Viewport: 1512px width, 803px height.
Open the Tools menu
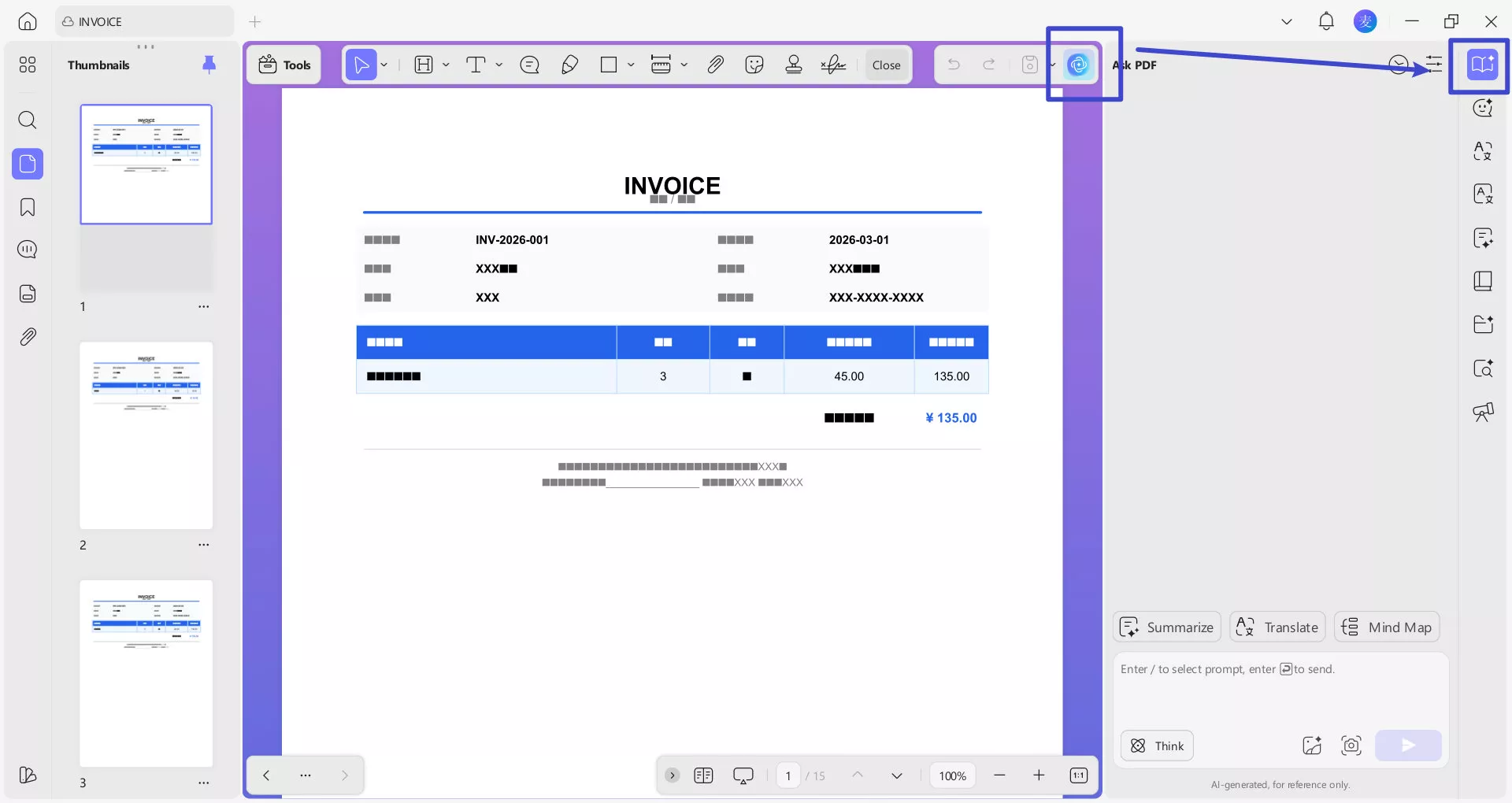click(284, 65)
